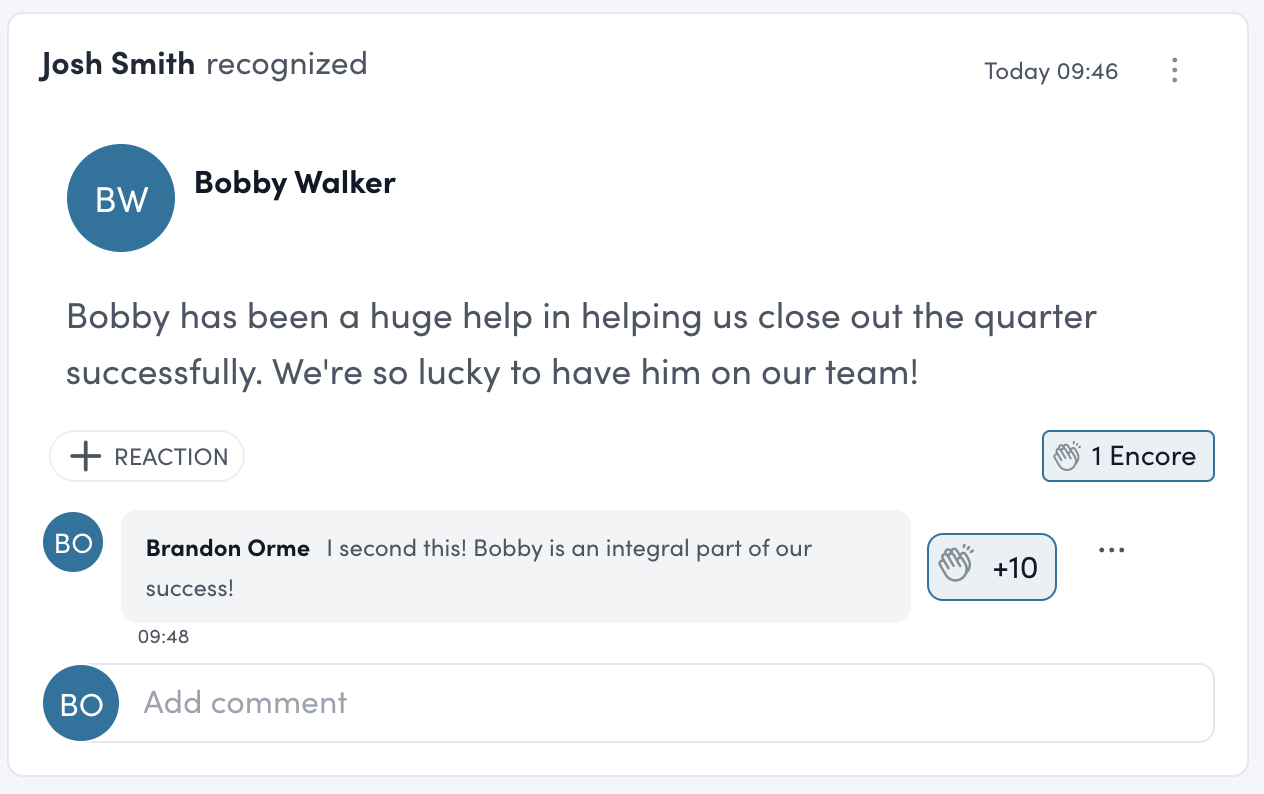Click the BO avatar beside Brandon's comment
This screenshot has height=794, width=1264.
coord(73,543)
